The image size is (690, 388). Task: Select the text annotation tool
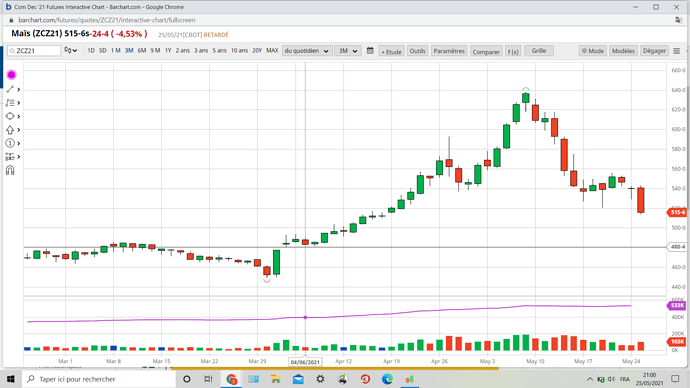pos(10,103)
